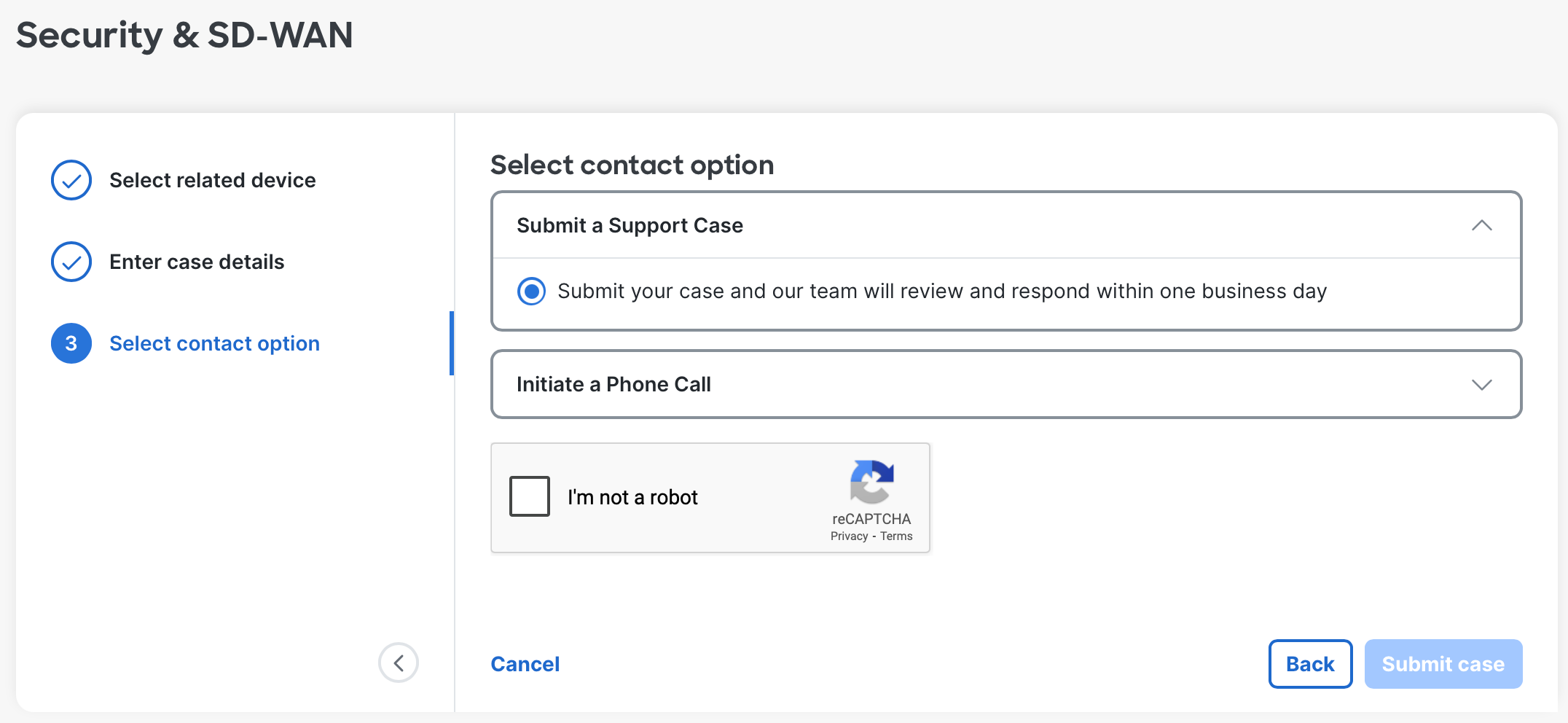Screen dimensions: 1568x723
Task: Click the one business day response description
Action: pyautogui.click(x=941, y=291)
